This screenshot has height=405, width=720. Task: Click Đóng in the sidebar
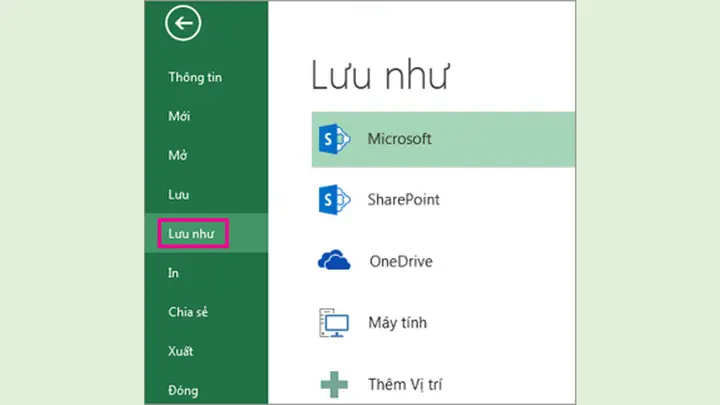click(x=183, y=390)
